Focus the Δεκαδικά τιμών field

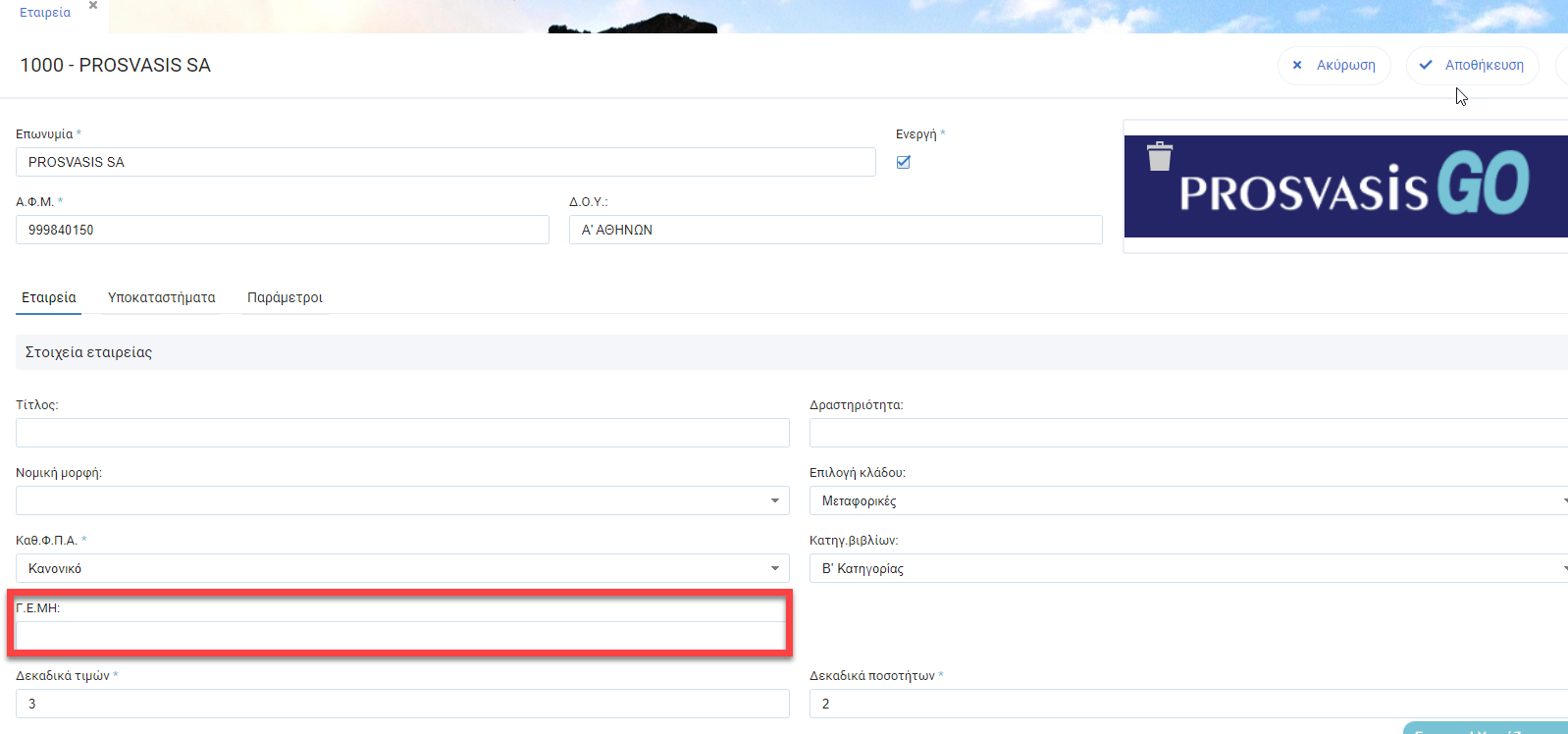pyautogui.click(x=402, y=704)
